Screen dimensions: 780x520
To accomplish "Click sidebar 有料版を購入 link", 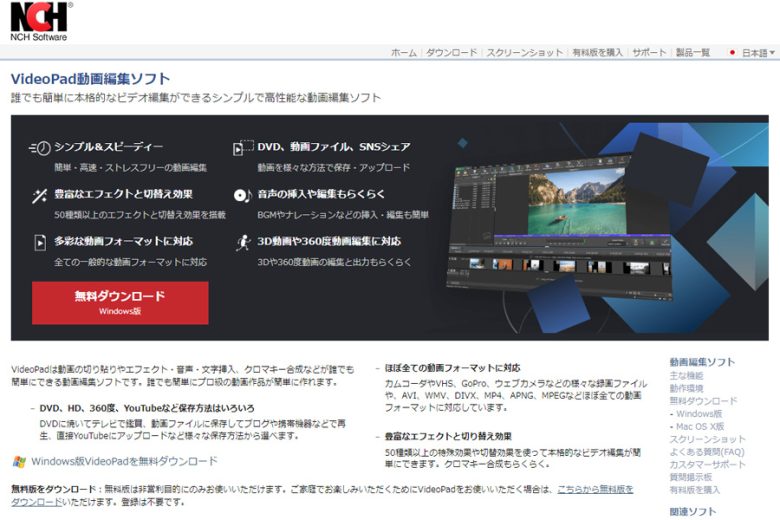I will [694, 490].
